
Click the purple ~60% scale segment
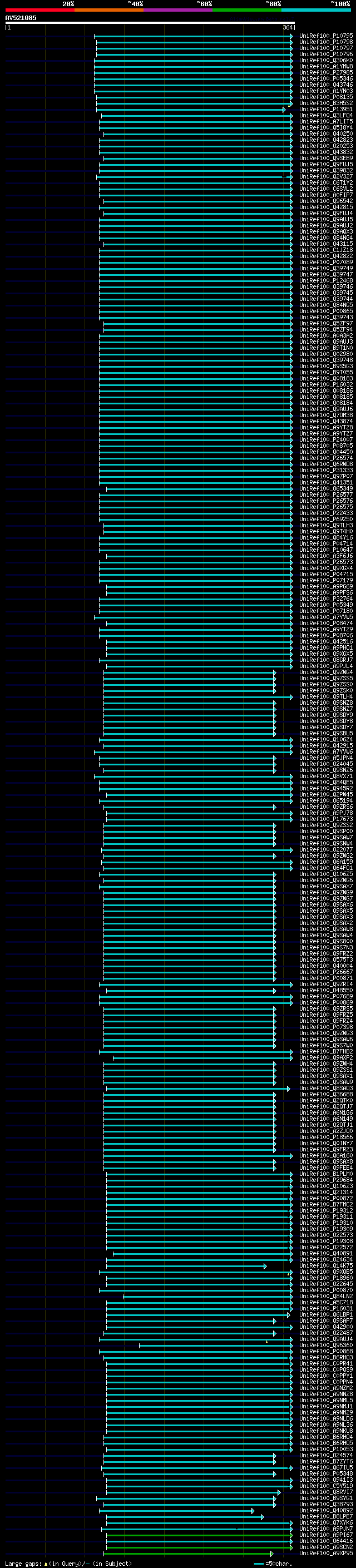[179, 10]
